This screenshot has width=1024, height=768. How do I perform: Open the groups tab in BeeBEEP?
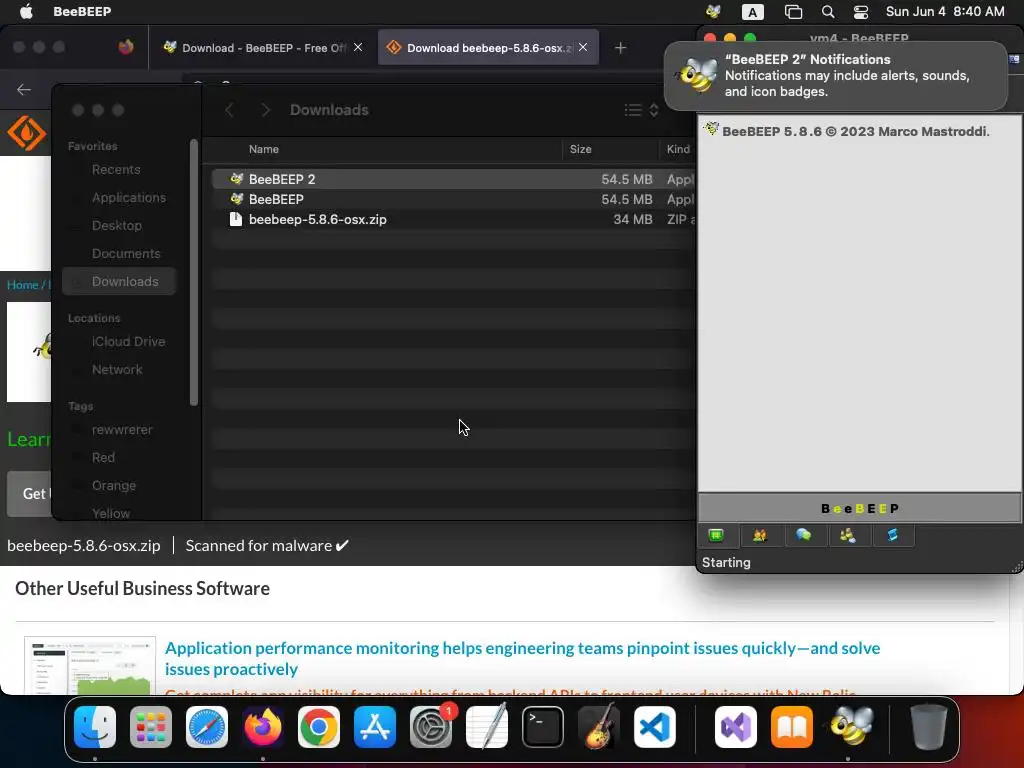tap(848, 536)
